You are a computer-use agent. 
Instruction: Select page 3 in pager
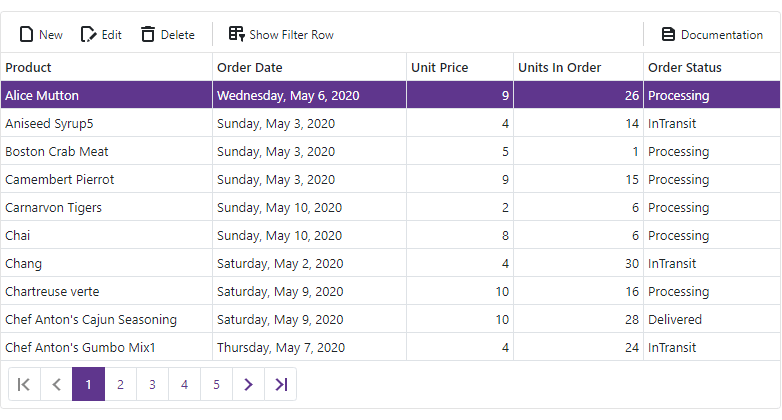click(x=152, y=384)
